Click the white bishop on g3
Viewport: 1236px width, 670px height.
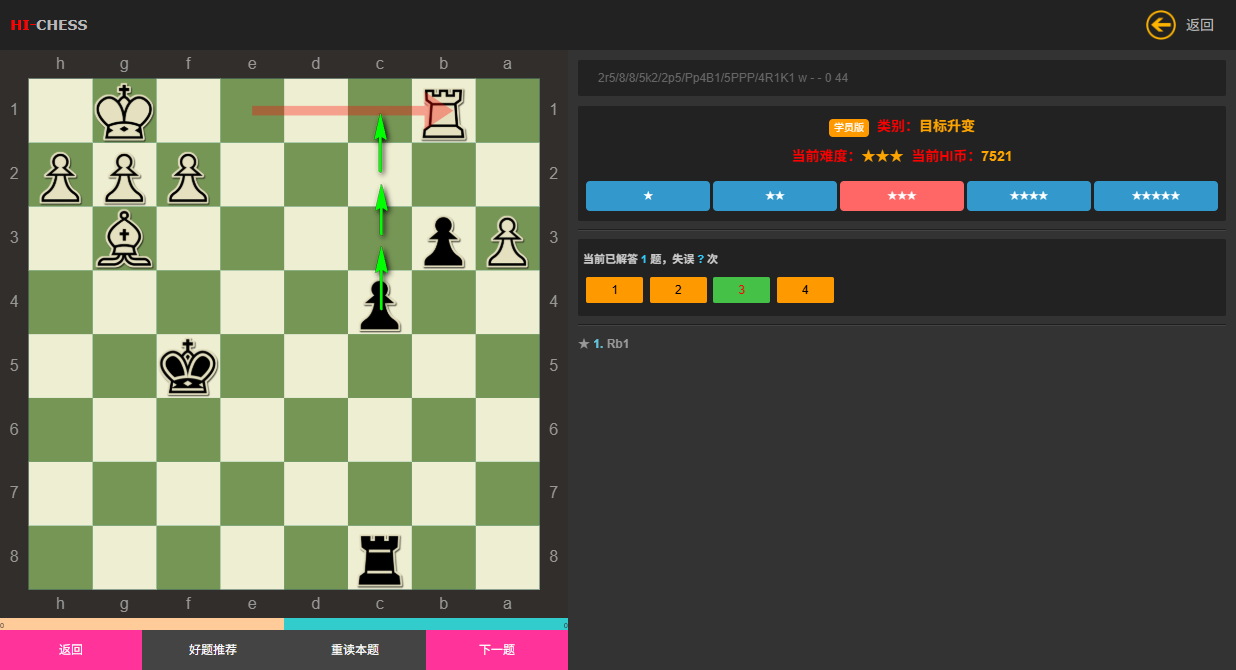[124, 239]
